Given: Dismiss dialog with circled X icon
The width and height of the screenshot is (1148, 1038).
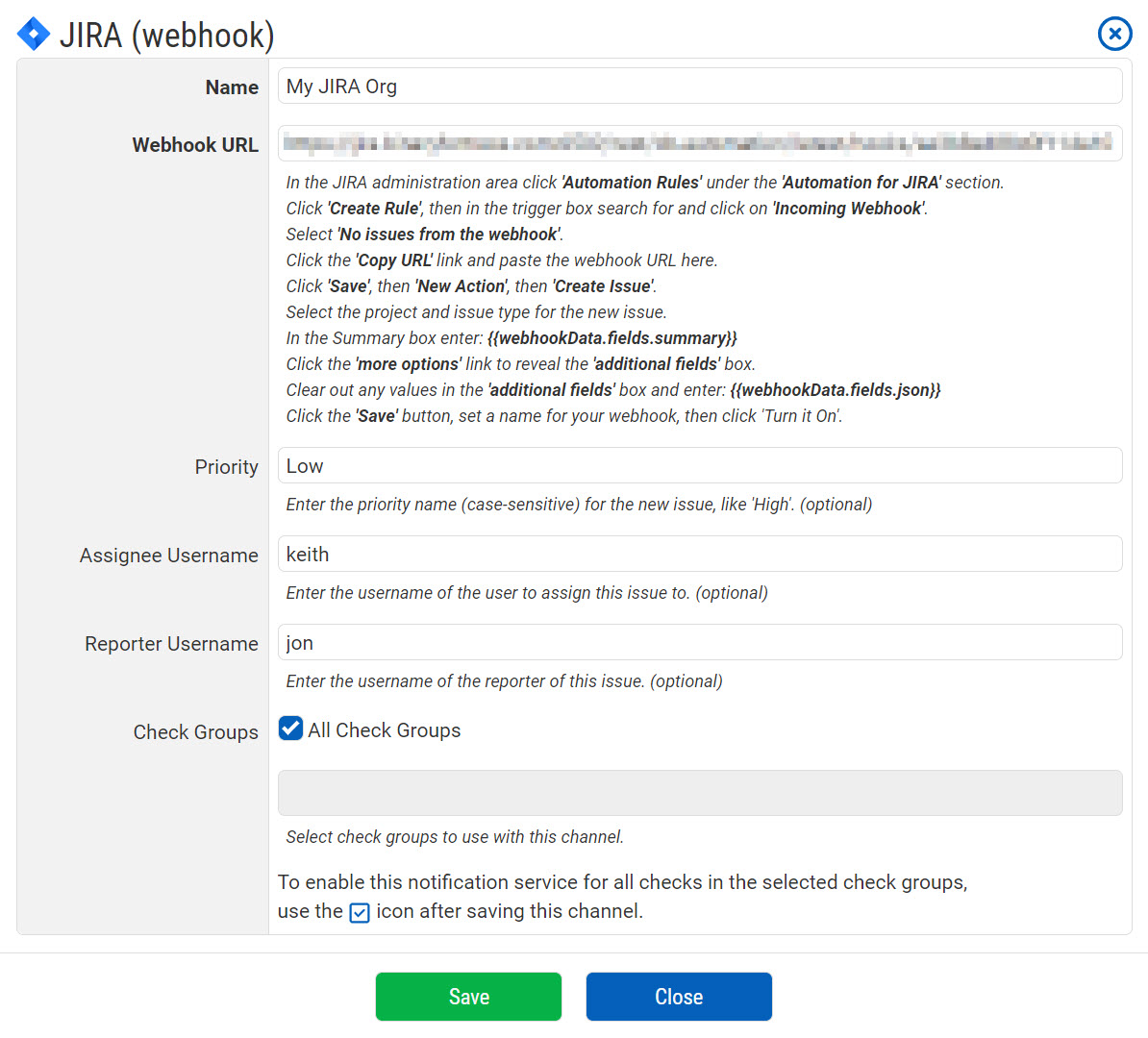Looking at the screenshot, I should [1114, 35].
